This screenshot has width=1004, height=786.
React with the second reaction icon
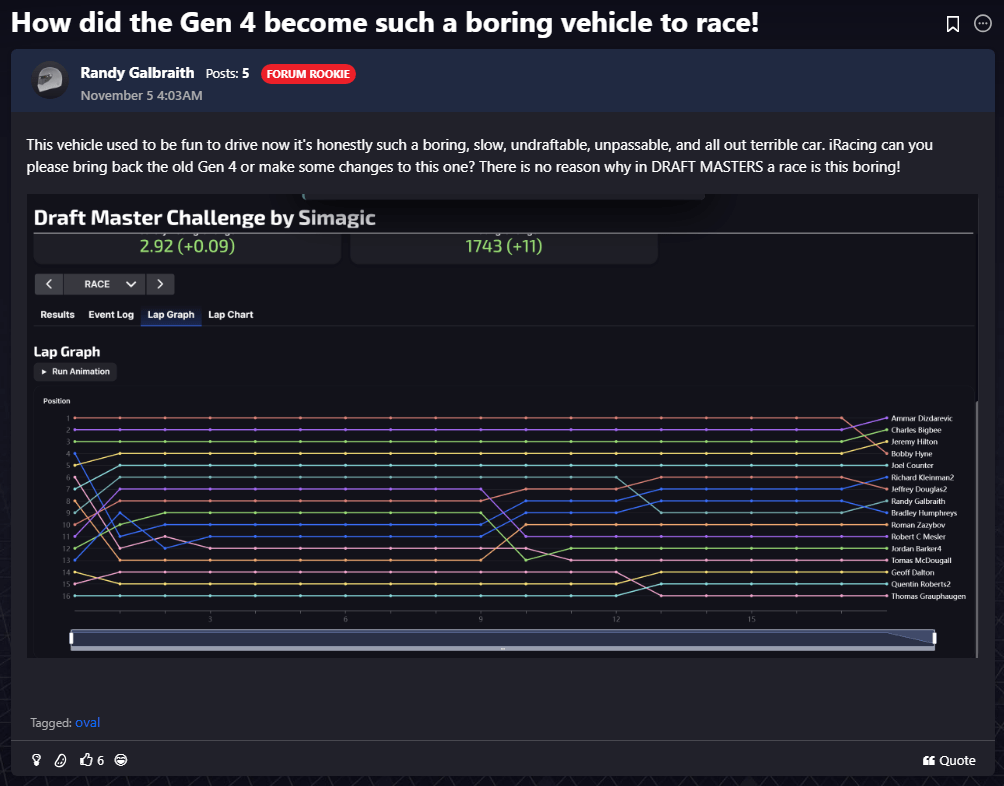tap(60, 760)
